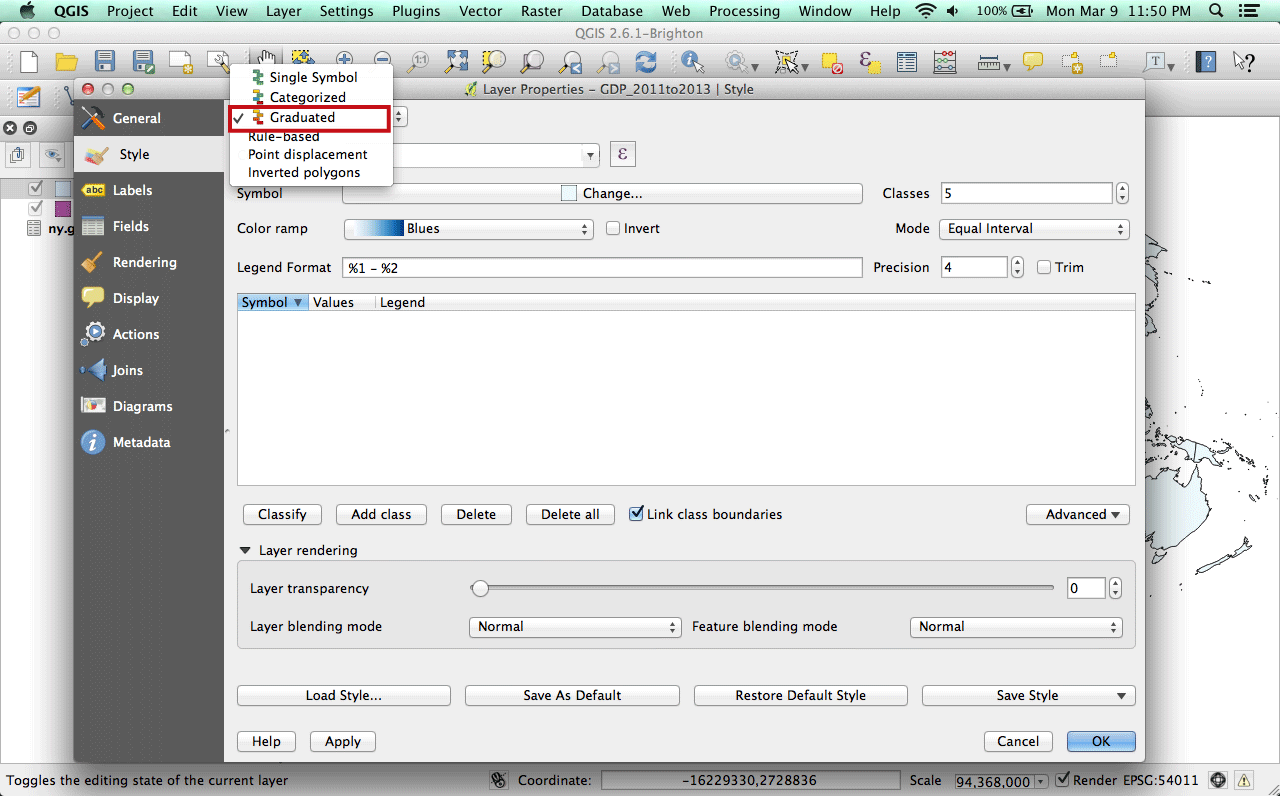Click the Classify button
The height and width of the screenshot is (796, 1280).
tap(282, 514)
